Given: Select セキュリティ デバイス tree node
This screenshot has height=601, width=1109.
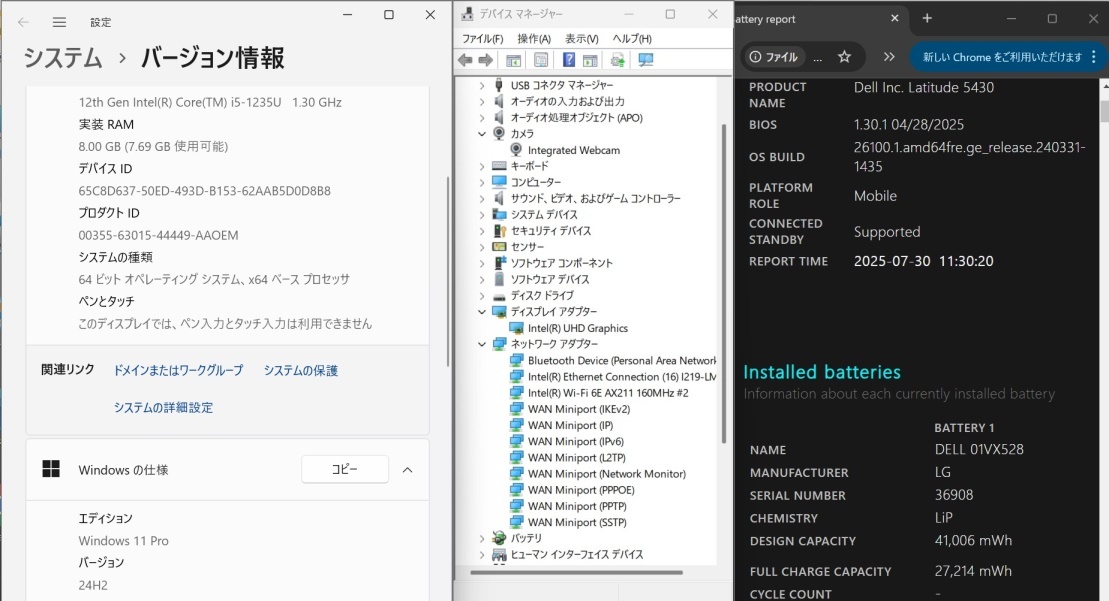Looking at the screenshot, I should (551, 231).
